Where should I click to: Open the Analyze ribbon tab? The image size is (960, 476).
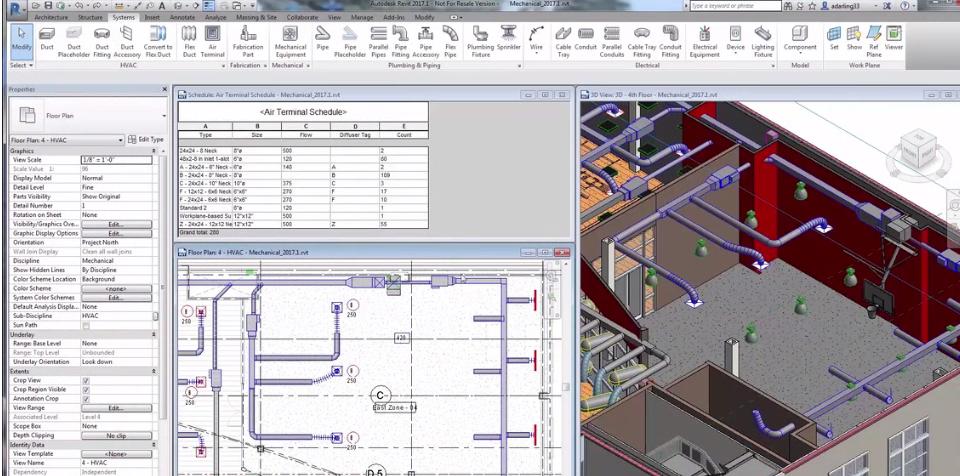pos(216,18)
